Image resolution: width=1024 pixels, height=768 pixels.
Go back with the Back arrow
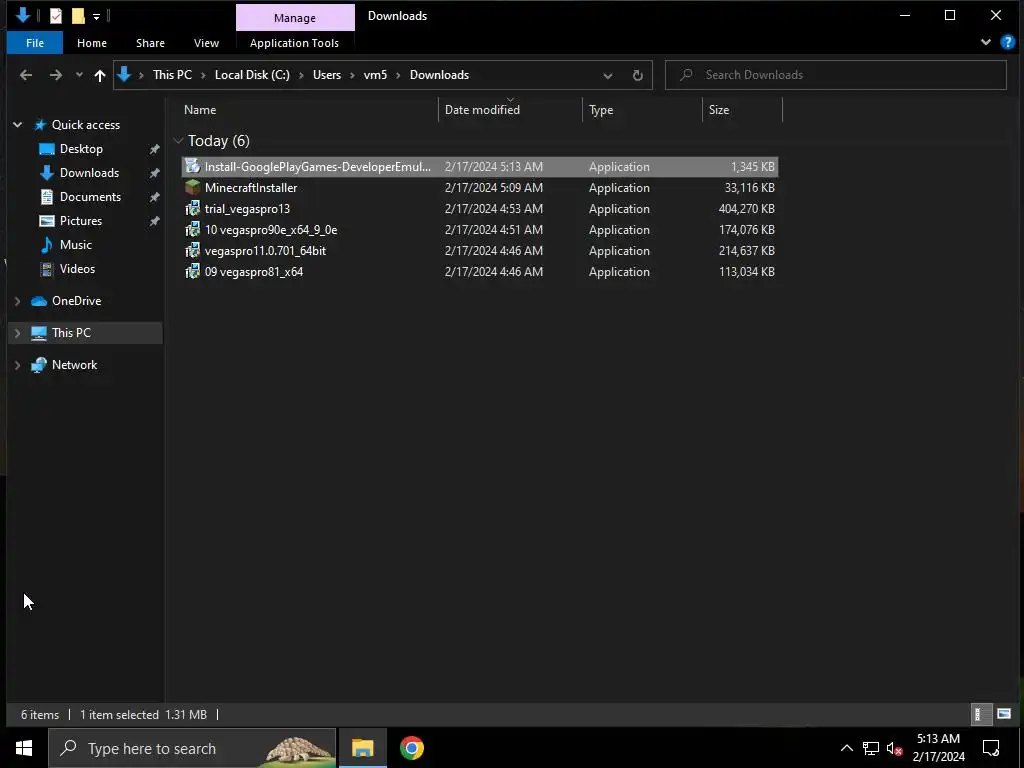coord(25,75)
